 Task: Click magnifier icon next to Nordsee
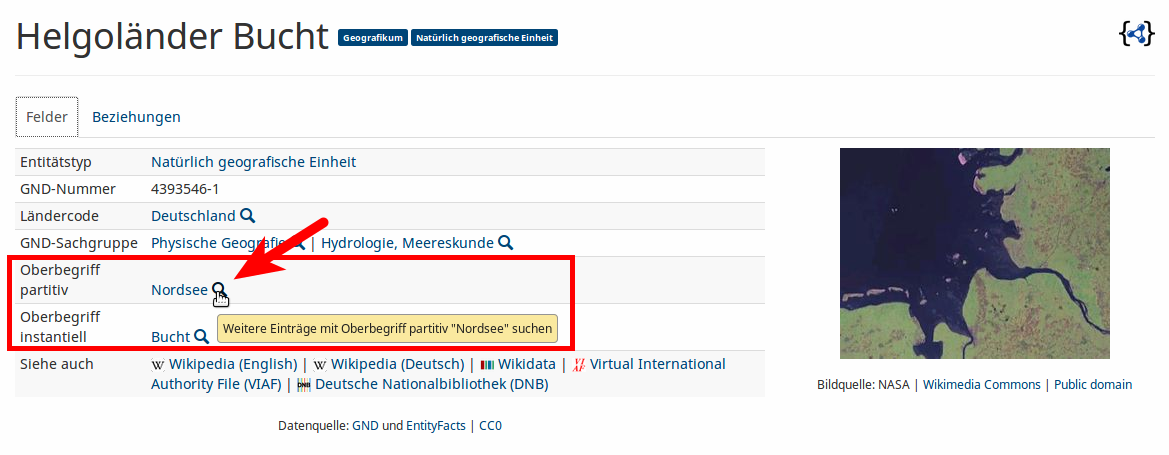[x=218, y=290]
